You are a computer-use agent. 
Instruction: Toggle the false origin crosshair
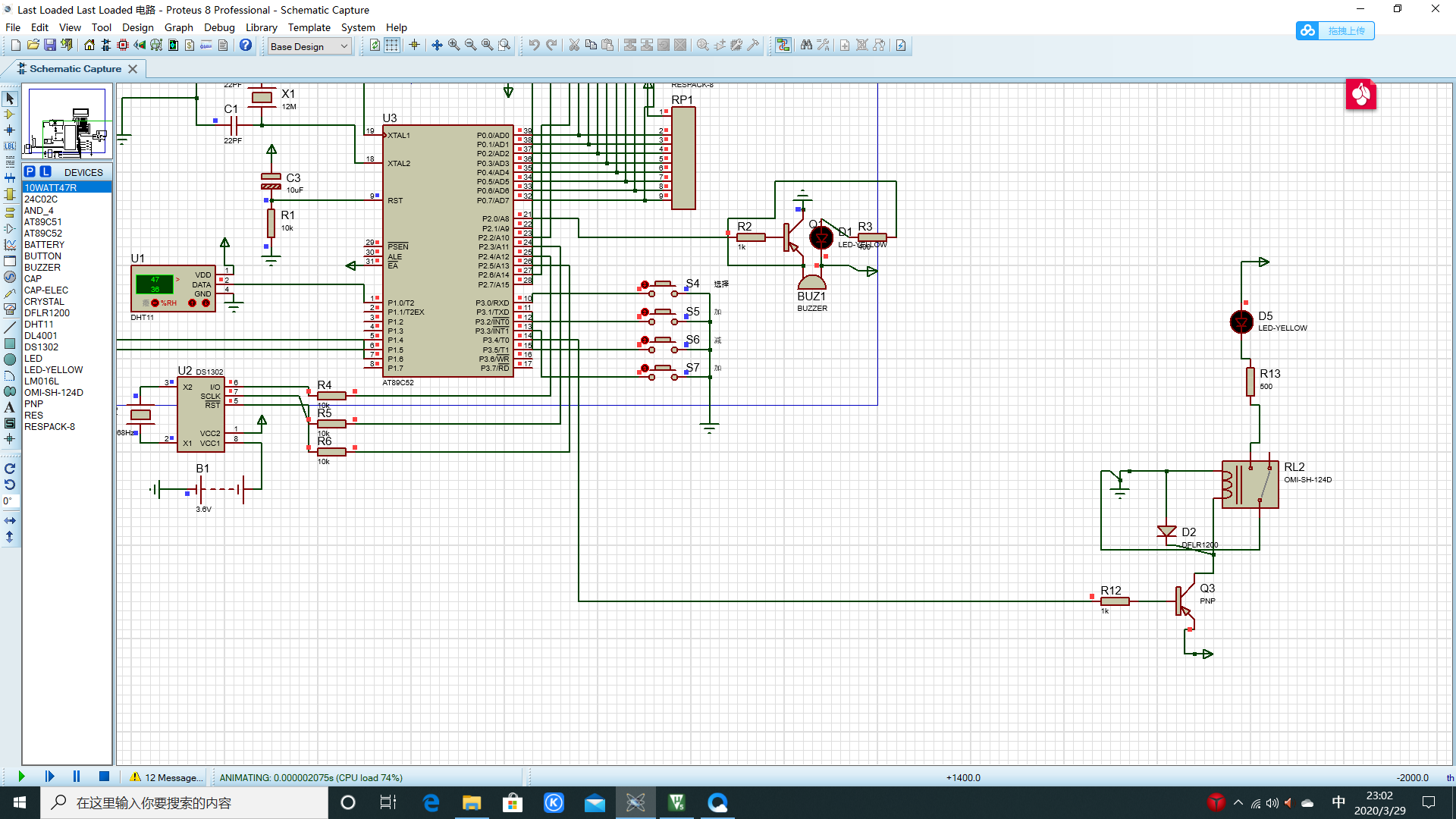tap(414, 45)
